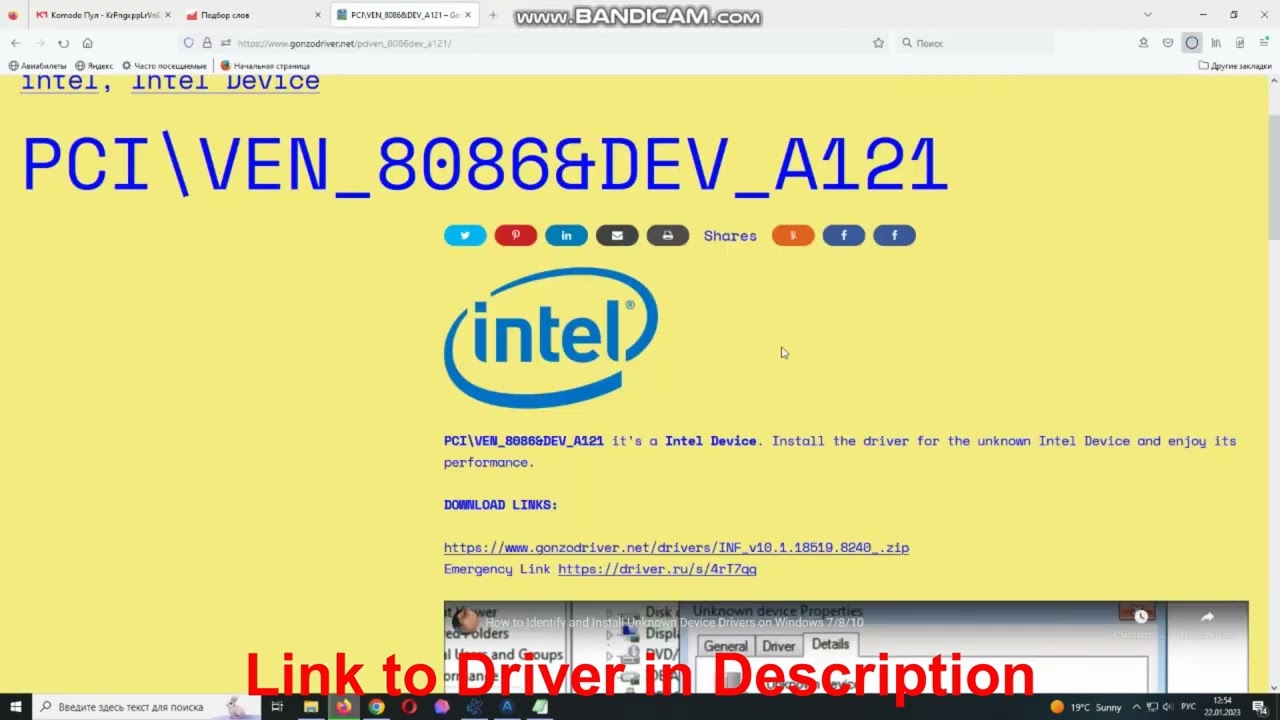Open INF_v10.1.18519.8240 zip download link
The image size is (1280, 720).
[676, 547]
